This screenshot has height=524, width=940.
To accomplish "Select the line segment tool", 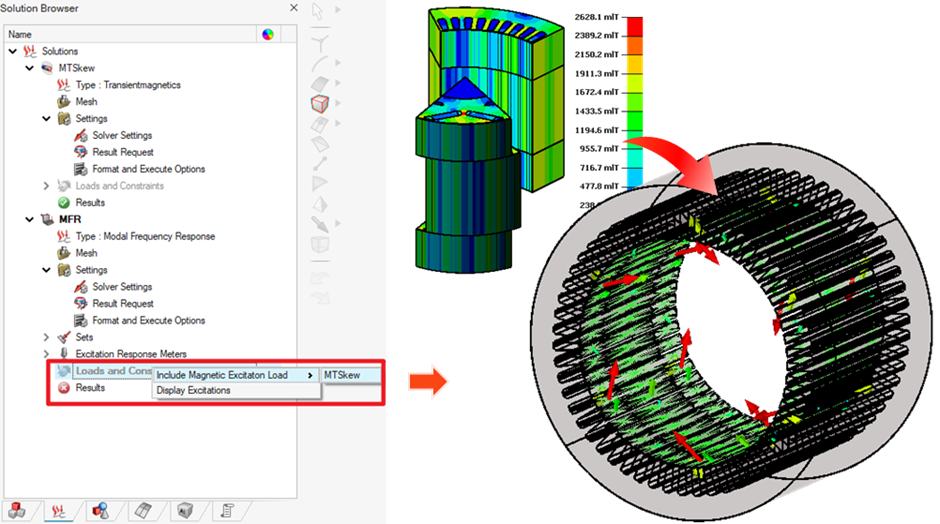I will [x=320, y=163].
